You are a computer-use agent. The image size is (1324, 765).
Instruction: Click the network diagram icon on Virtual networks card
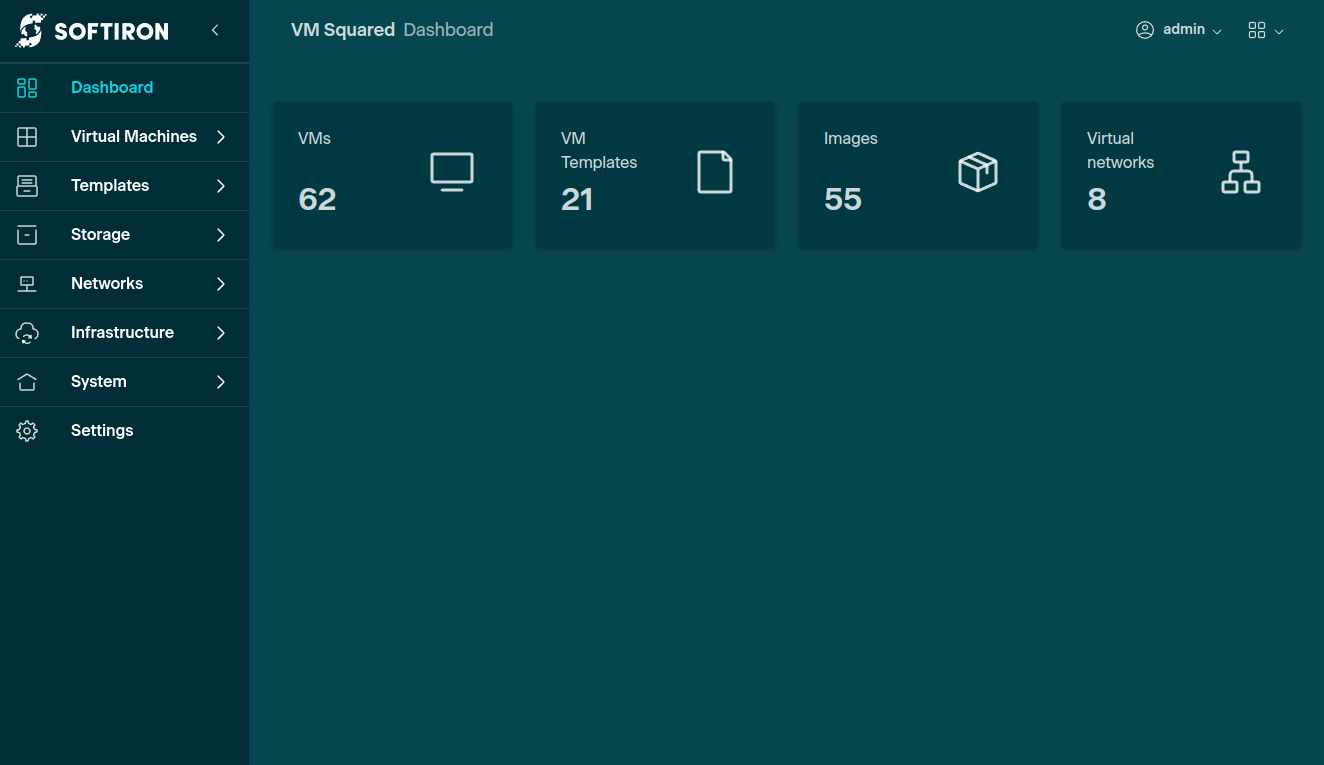click(1240, 172)
